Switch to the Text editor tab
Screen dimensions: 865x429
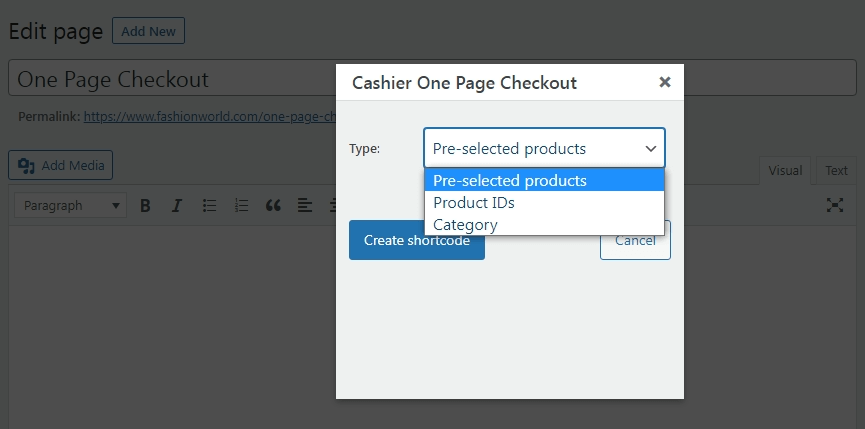(x=836, y=170)
